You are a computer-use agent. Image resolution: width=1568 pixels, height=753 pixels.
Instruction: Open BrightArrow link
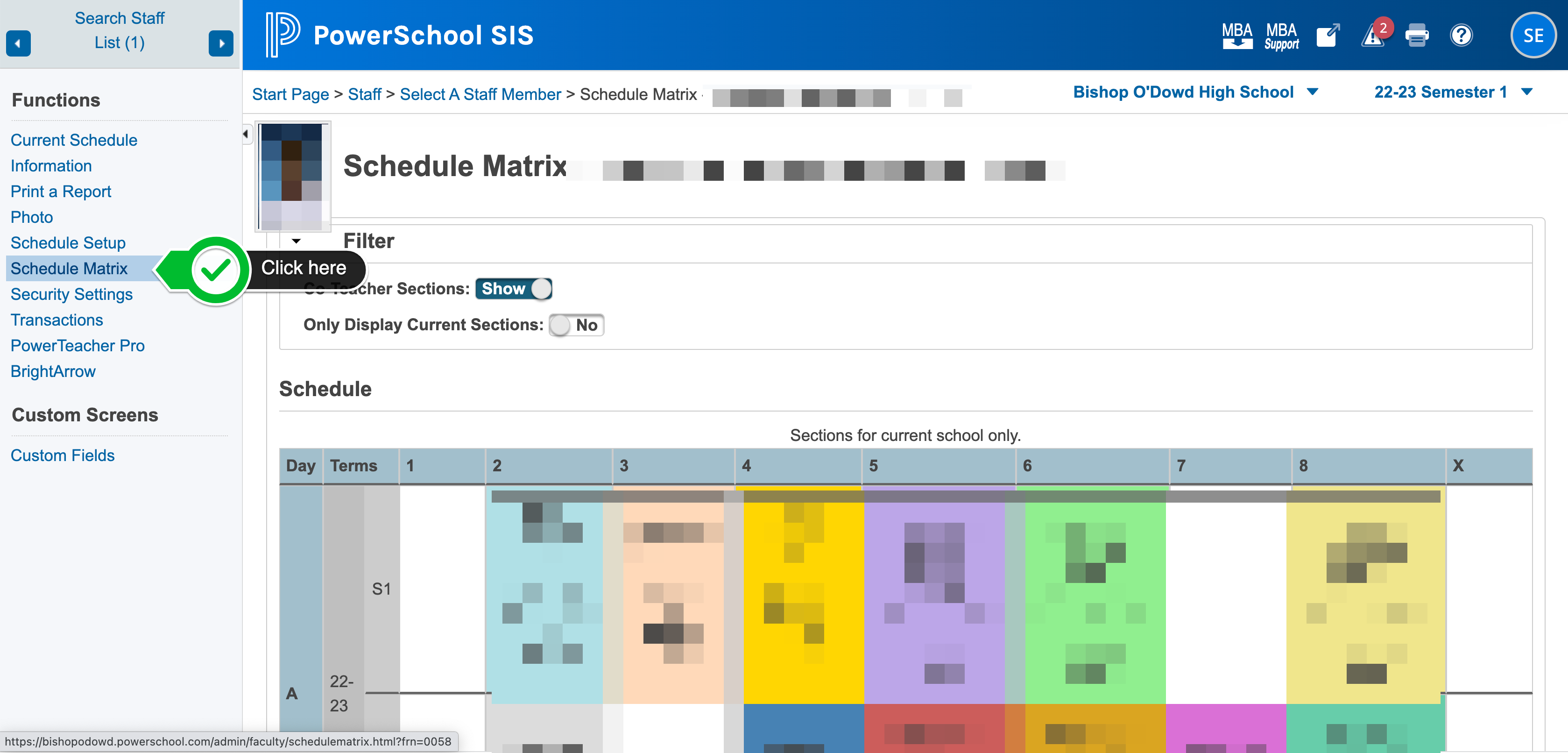(53, 371)
